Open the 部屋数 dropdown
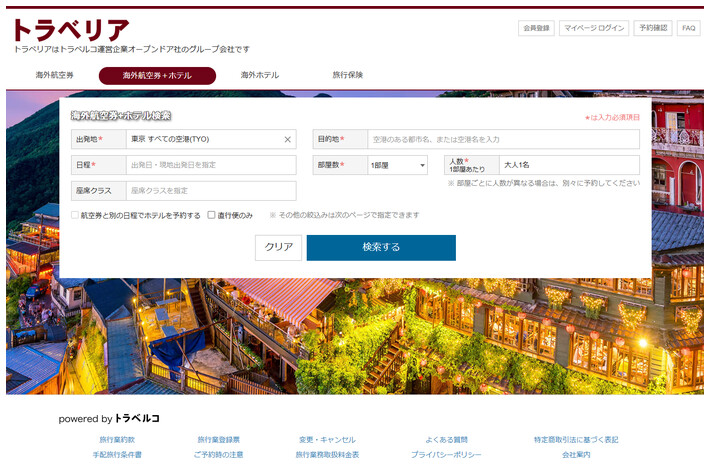This screenshot has width=710, height=476. (397, 165)
